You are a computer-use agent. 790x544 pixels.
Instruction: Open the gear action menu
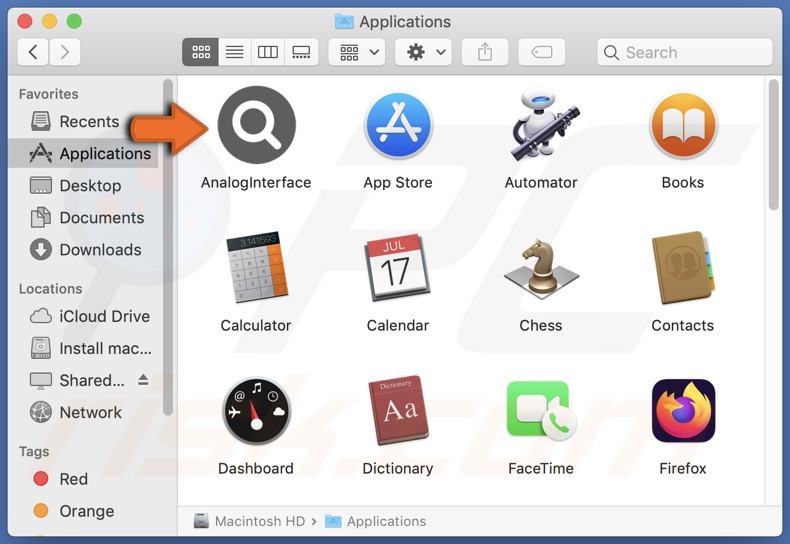[x=423, y=52]
